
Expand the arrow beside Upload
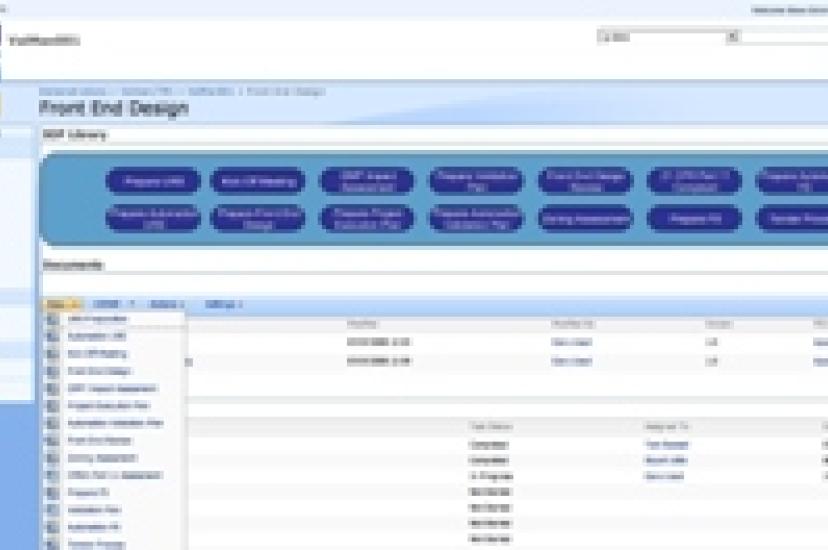point(132,305)
